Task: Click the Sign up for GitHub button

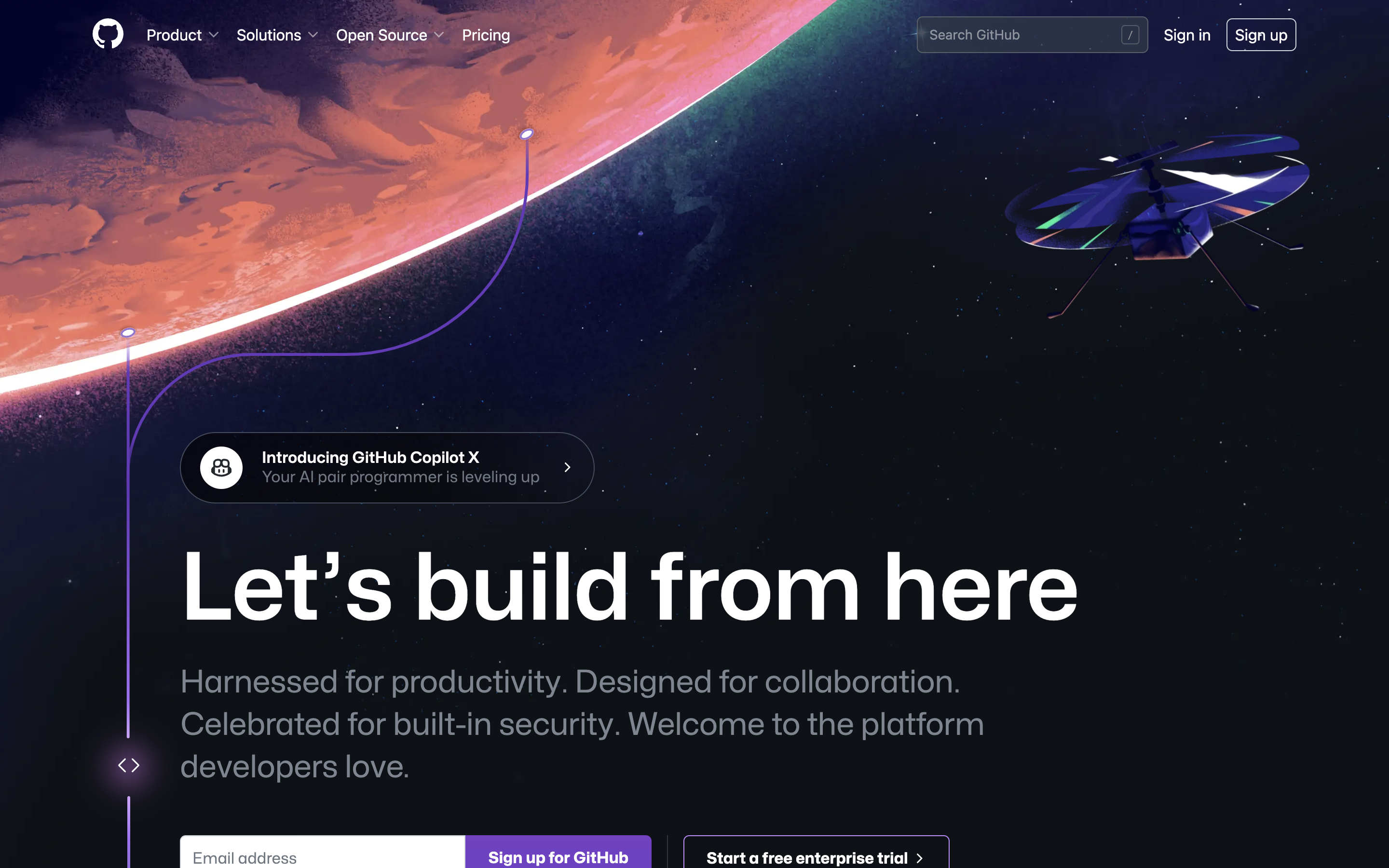Action: coord(558,852)
